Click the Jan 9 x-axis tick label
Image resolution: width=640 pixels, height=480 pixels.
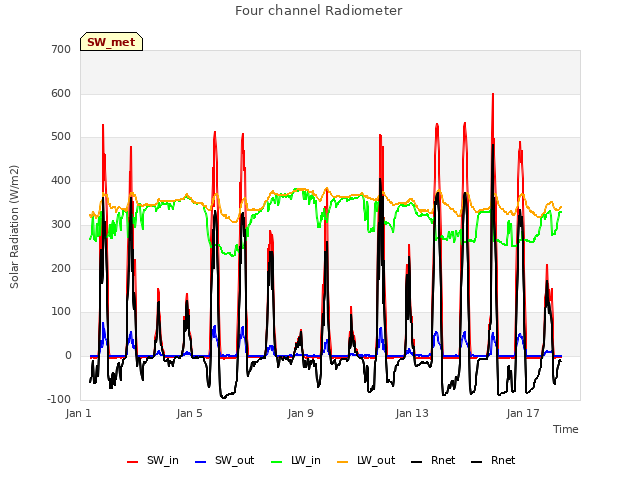pos(300,413)
